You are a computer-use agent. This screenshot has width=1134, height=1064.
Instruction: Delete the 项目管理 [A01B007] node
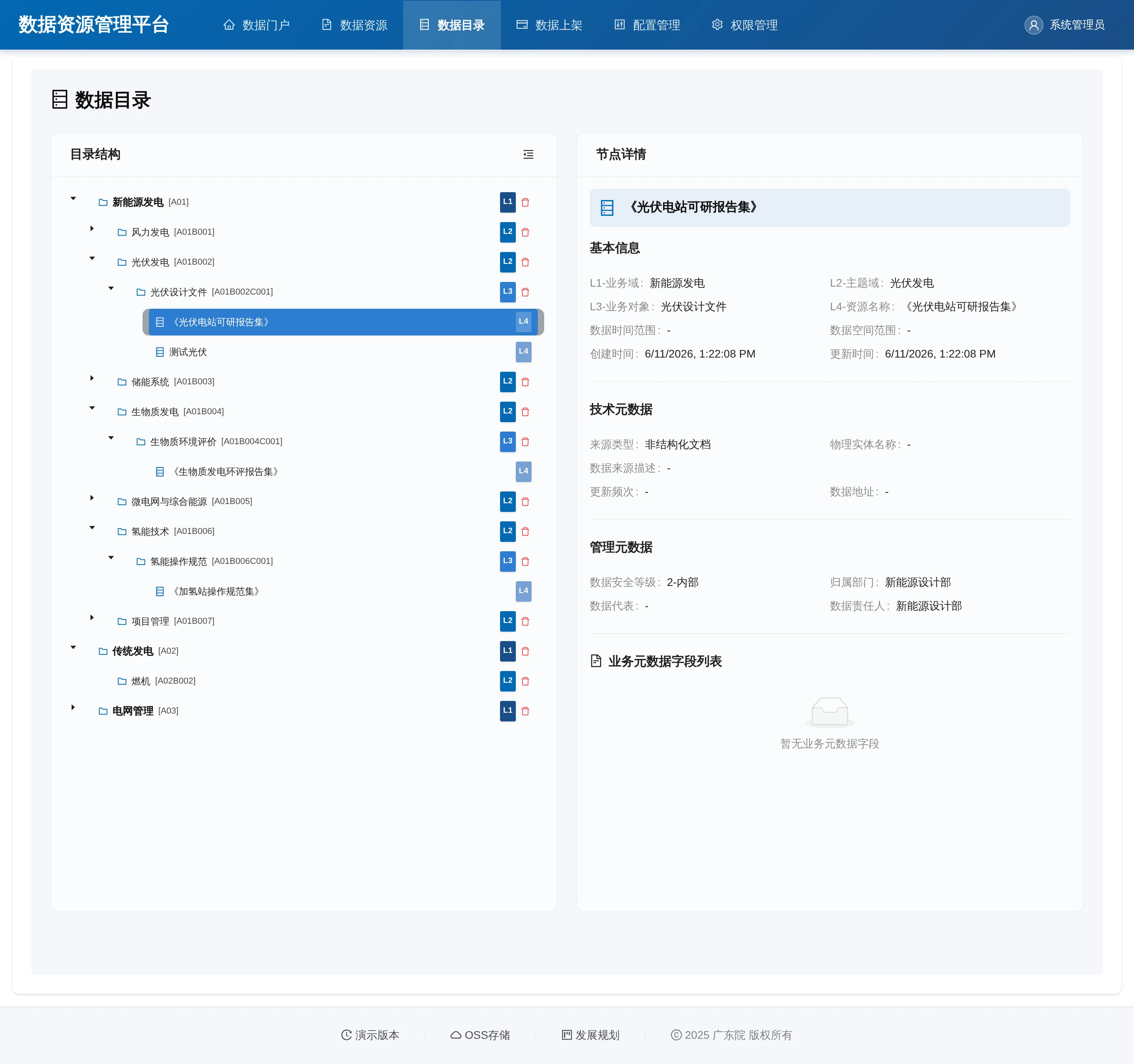click(525, 622)
